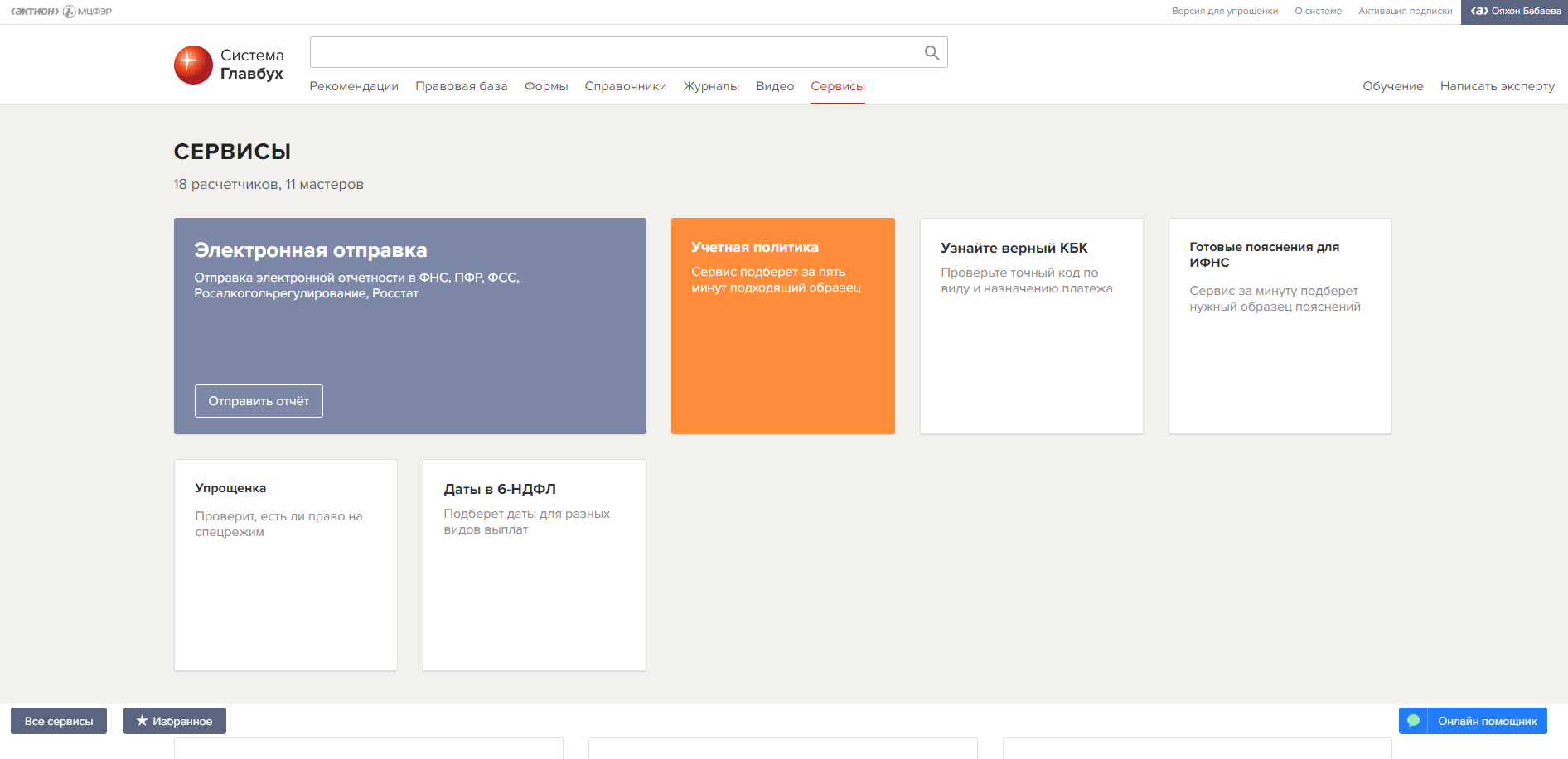Open the Учетная политика orange card
Screen dimensions: 1568x759
coord(782,326)
